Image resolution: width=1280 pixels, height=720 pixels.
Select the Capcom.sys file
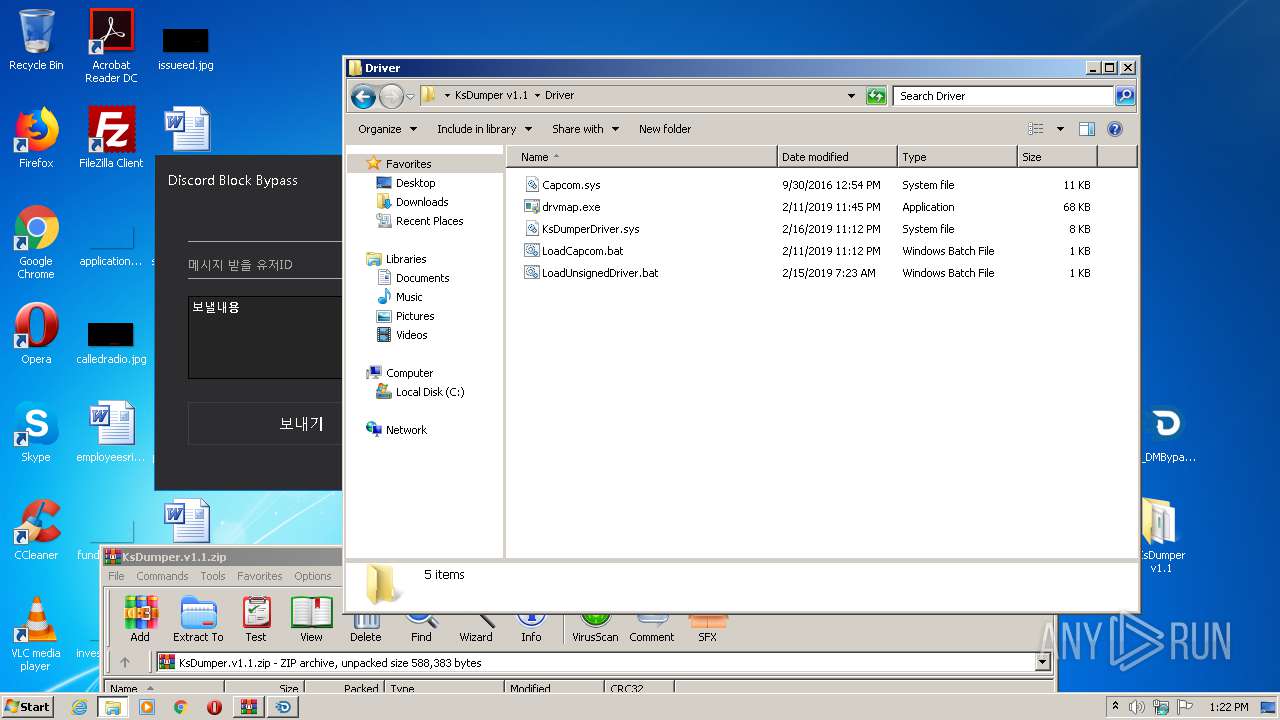[x=571, y=185]
